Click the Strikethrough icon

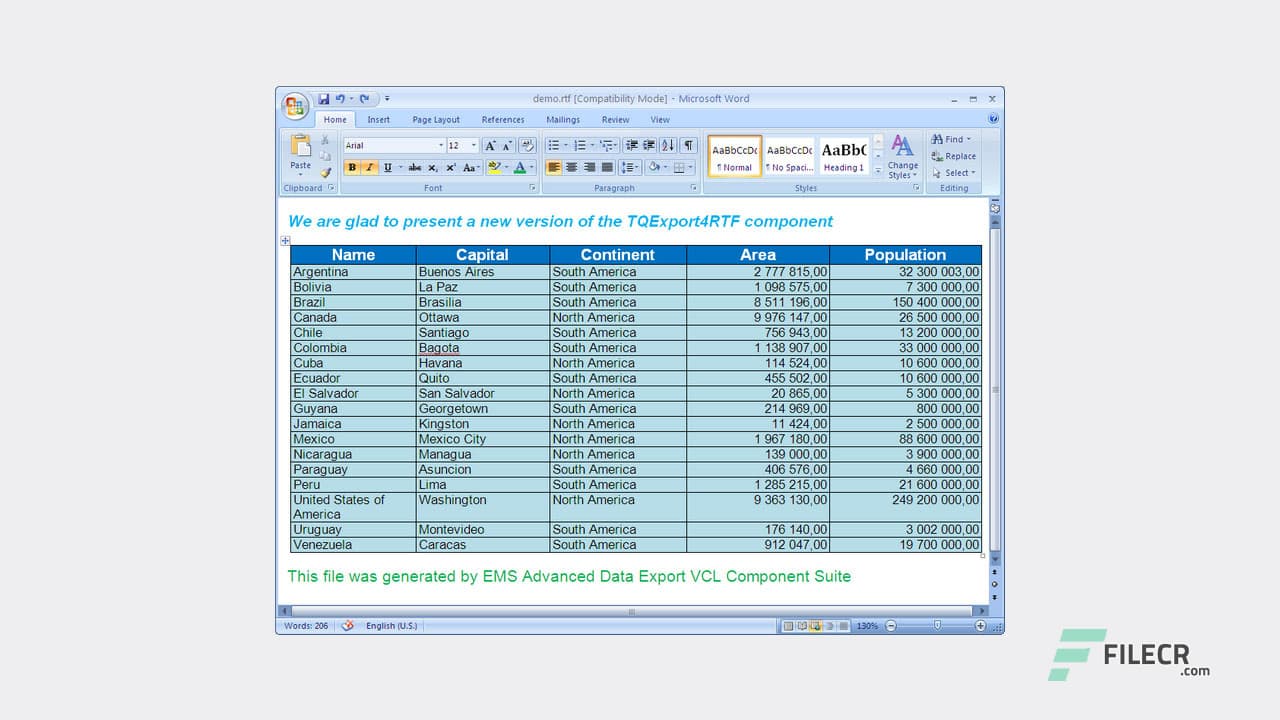(413, 167)
